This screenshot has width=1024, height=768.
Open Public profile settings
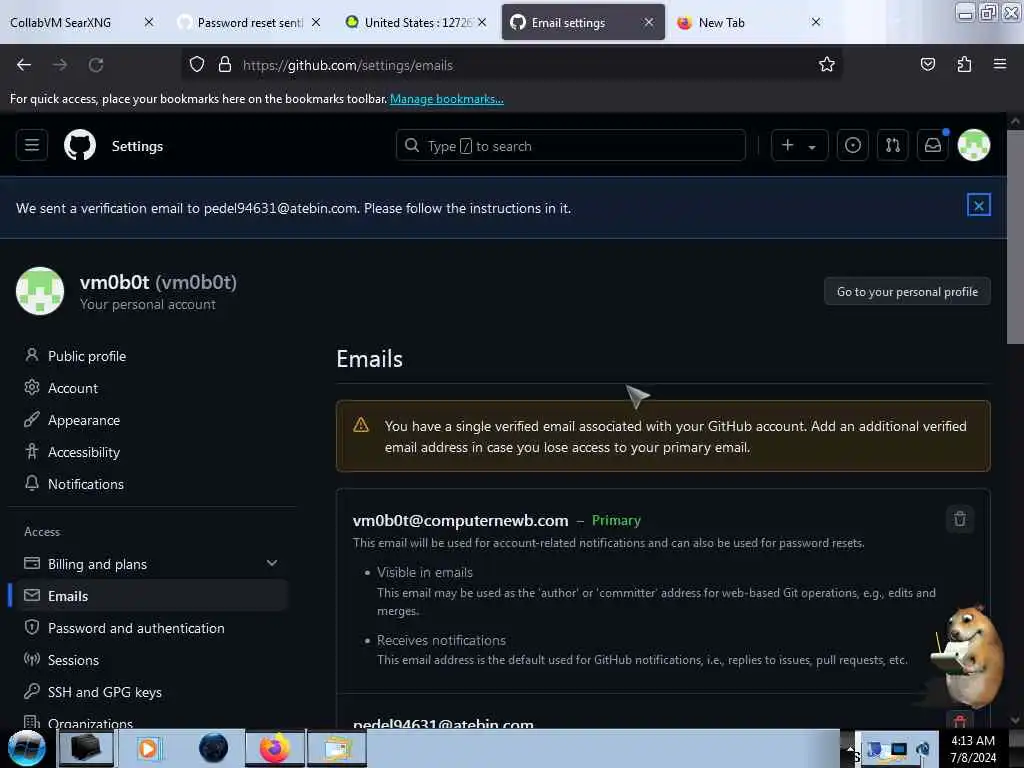(x=87, y=356)
